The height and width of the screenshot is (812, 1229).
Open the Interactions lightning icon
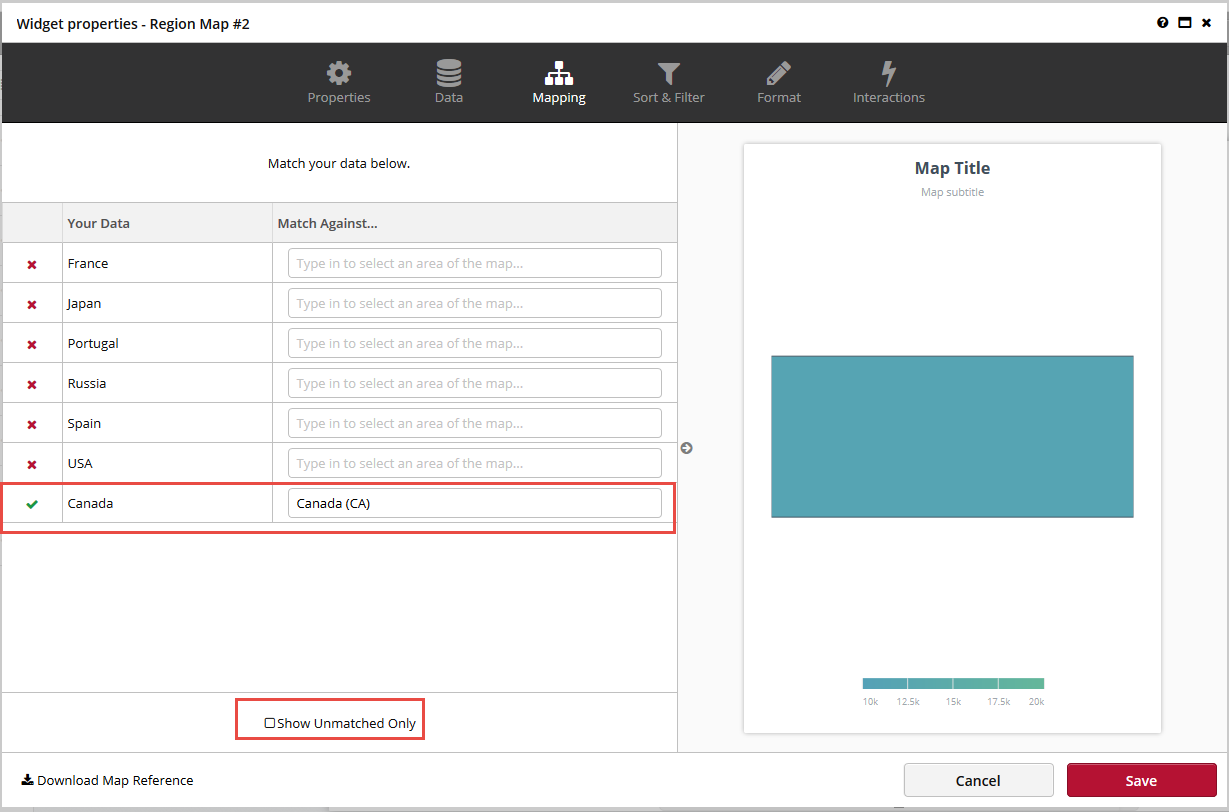(888, 72)
